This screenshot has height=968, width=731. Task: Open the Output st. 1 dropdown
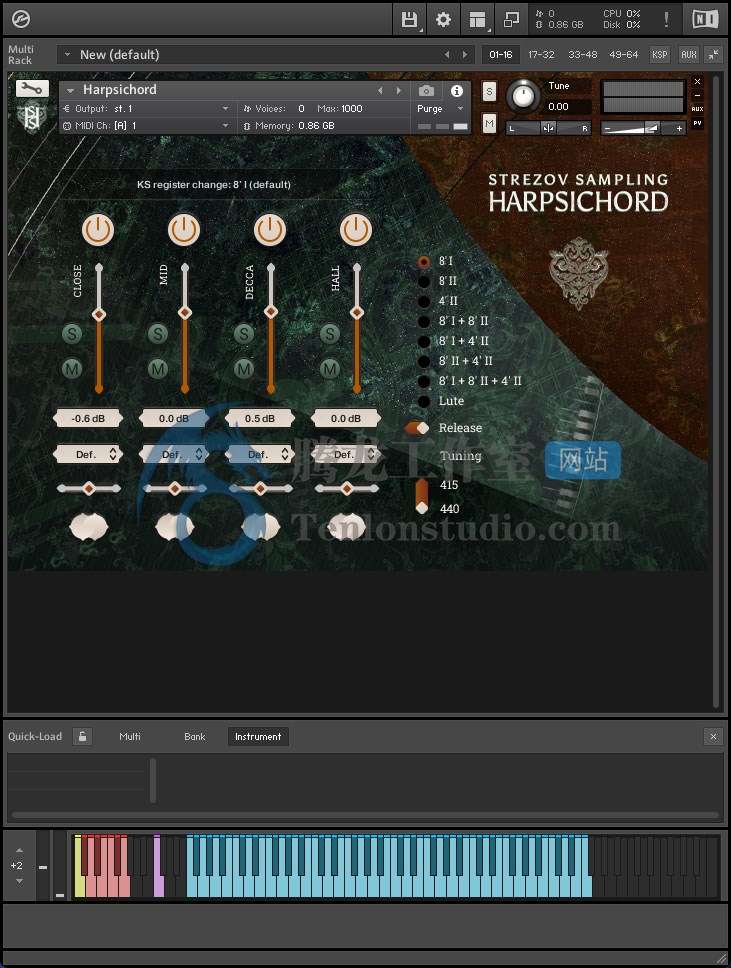coord(146,109)
